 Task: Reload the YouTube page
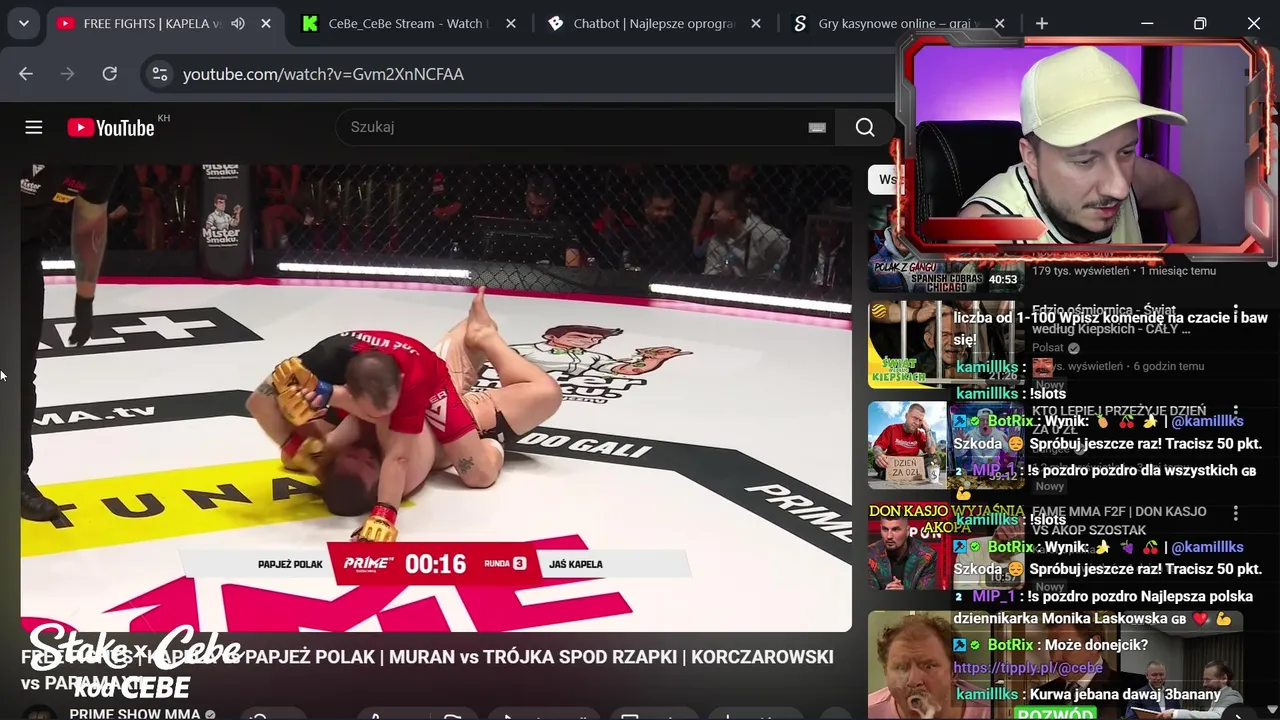point(110,74)
